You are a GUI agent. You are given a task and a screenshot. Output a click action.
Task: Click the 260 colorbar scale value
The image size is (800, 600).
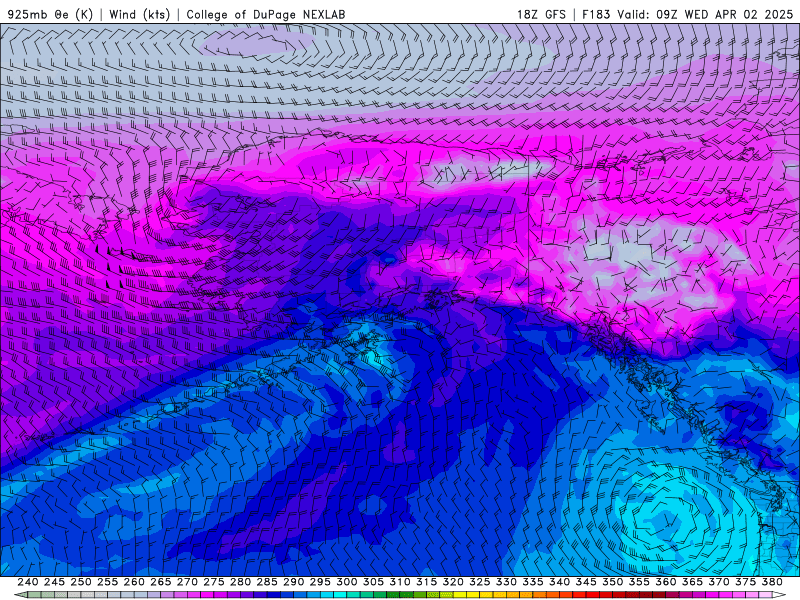134,582
